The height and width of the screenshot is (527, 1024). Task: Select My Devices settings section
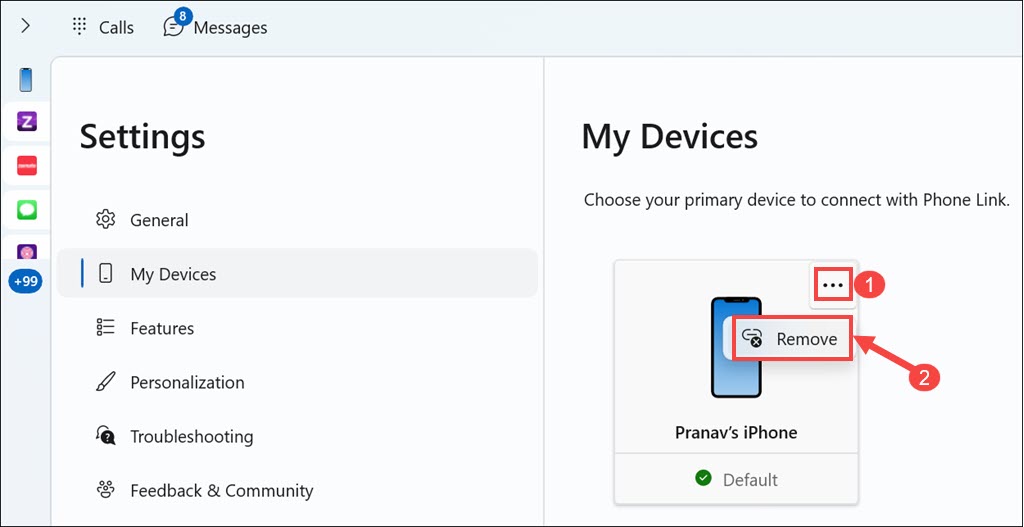[173, 274]
